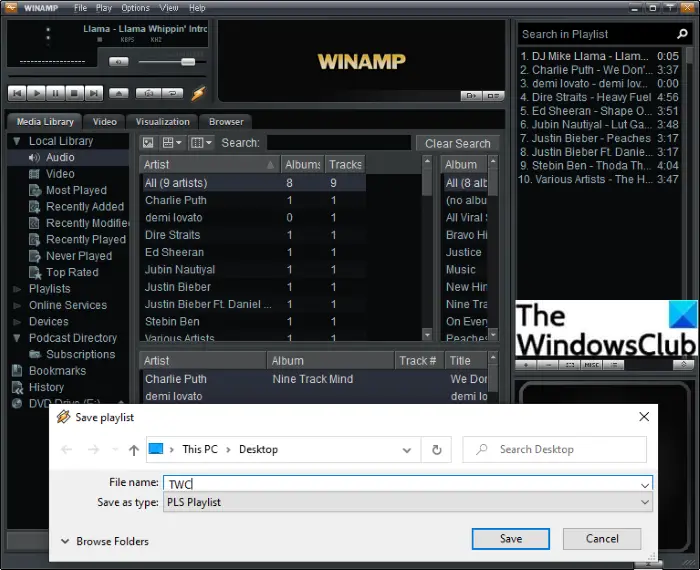Open the Play menu
The height and width of the screenshot is (570, 700).
[104, 8]
